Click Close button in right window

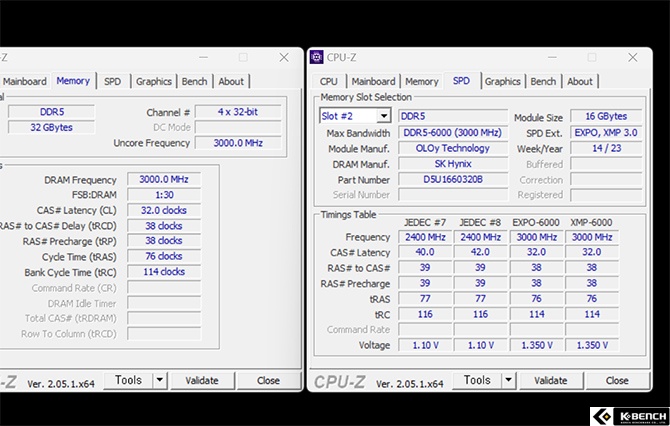(x=617, y=380)
